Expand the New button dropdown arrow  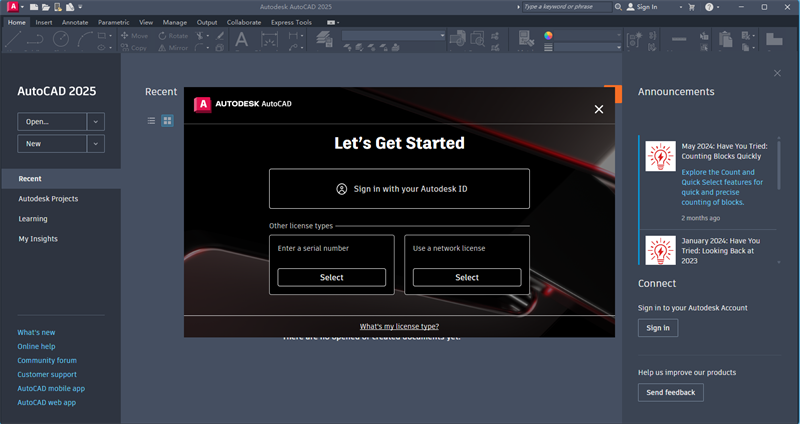coord(96,144)
